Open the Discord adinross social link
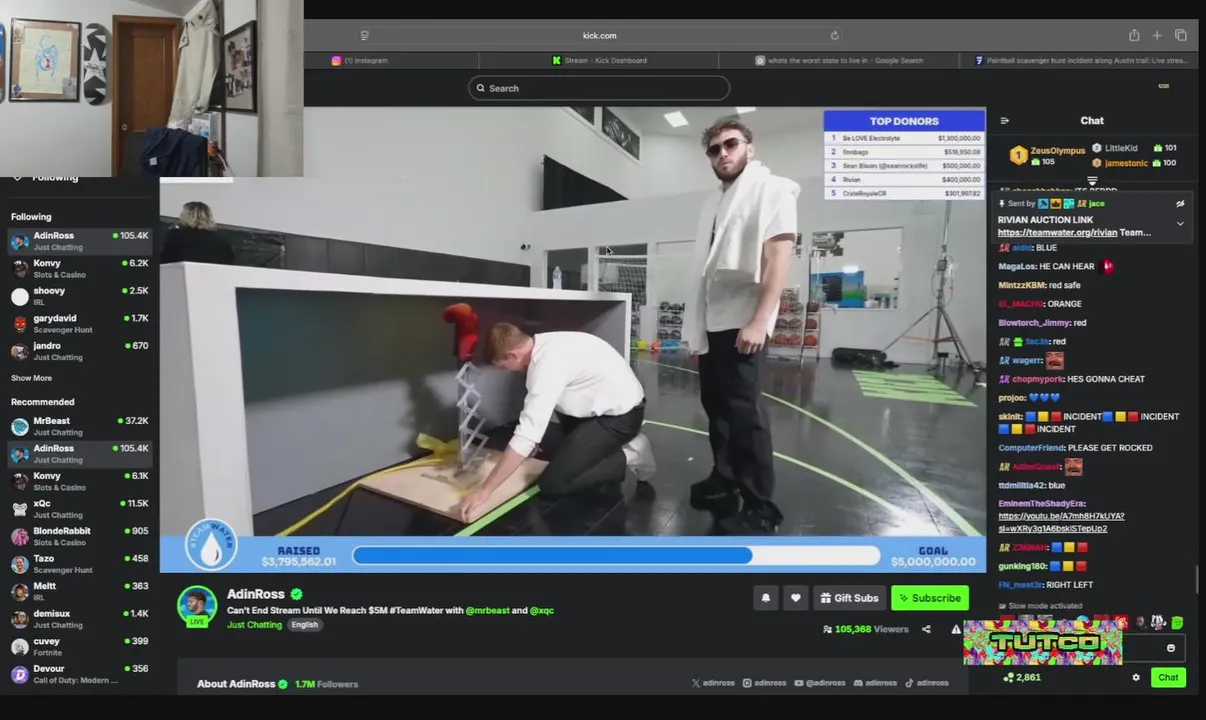The height and width of the screenshot is (720, 1206). pyautogui.click(x=875, y=683)
